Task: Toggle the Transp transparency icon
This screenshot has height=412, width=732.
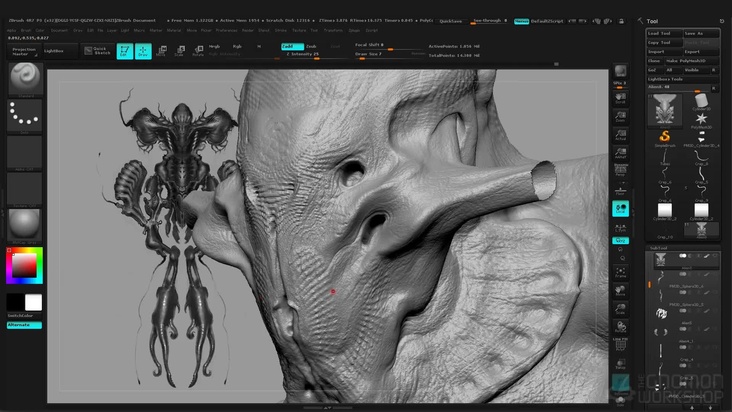Action: (x=620, y=363)
